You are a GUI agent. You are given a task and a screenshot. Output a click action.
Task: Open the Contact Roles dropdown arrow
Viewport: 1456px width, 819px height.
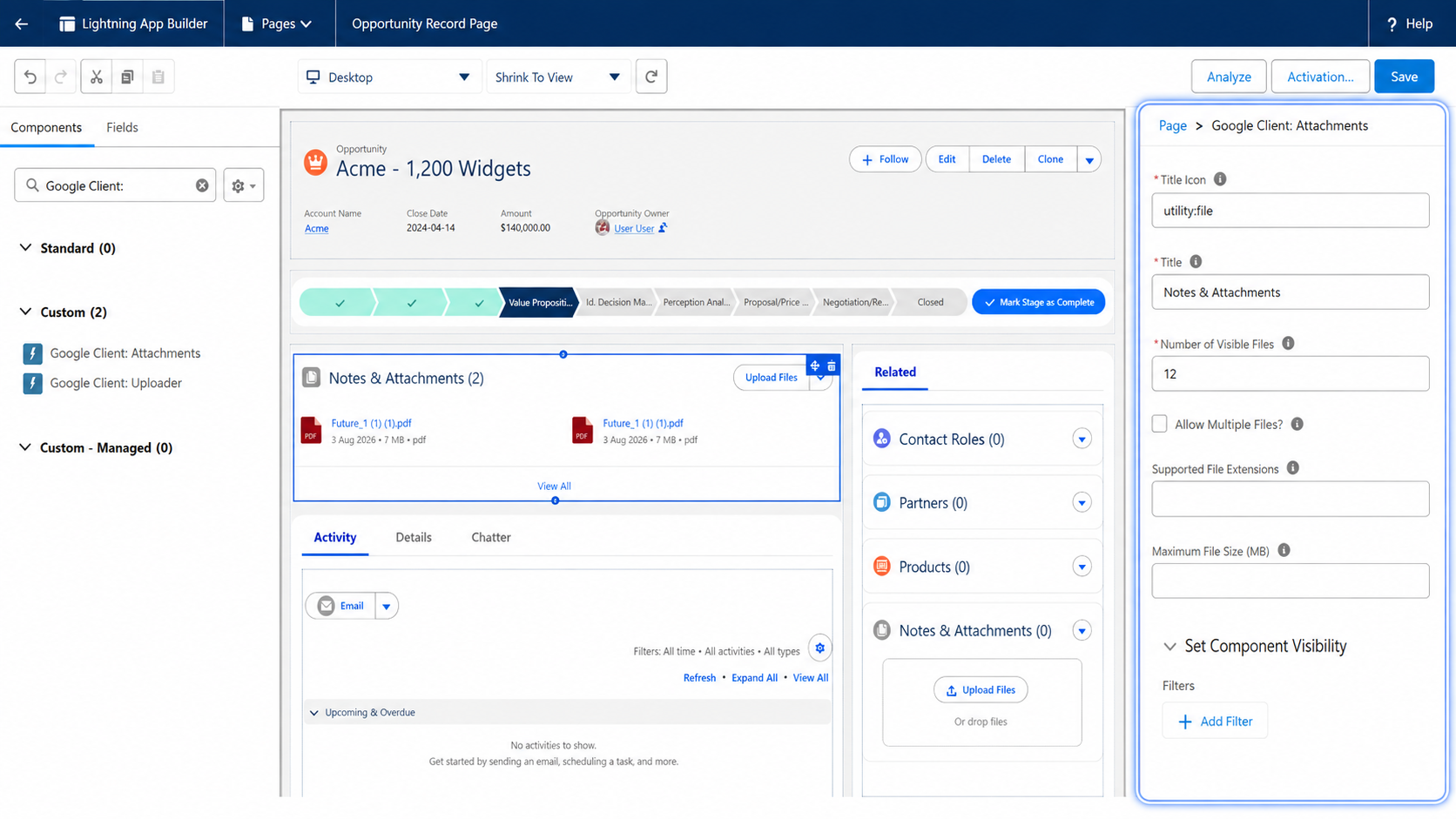click(1082, 439)
